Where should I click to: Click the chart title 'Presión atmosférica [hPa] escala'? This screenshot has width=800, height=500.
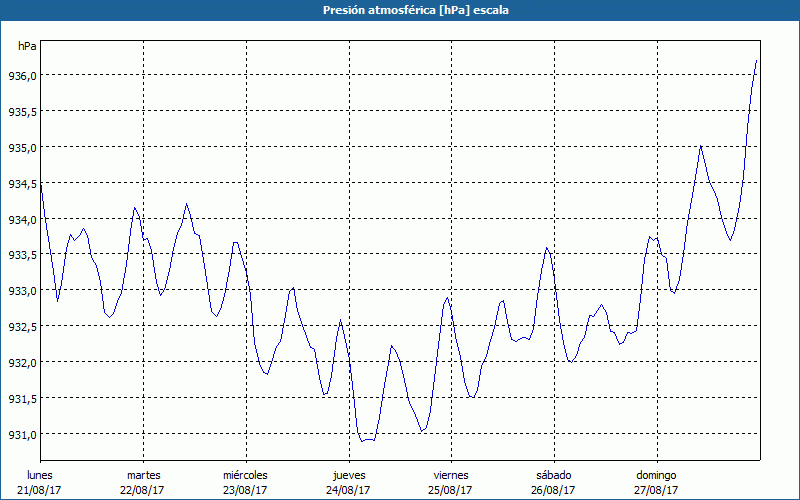tap(400, 10)
